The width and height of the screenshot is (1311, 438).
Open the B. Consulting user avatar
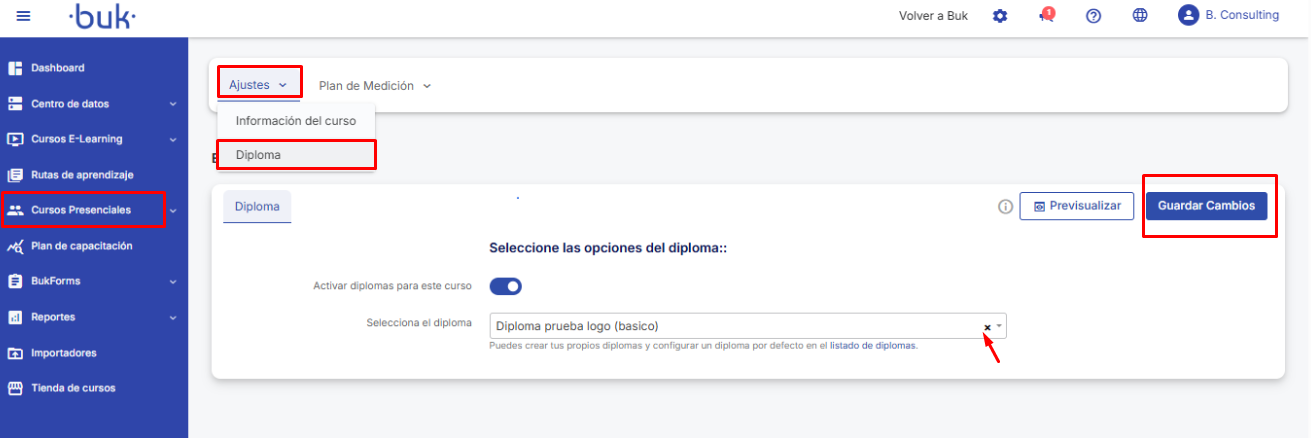pos(1188,15)
